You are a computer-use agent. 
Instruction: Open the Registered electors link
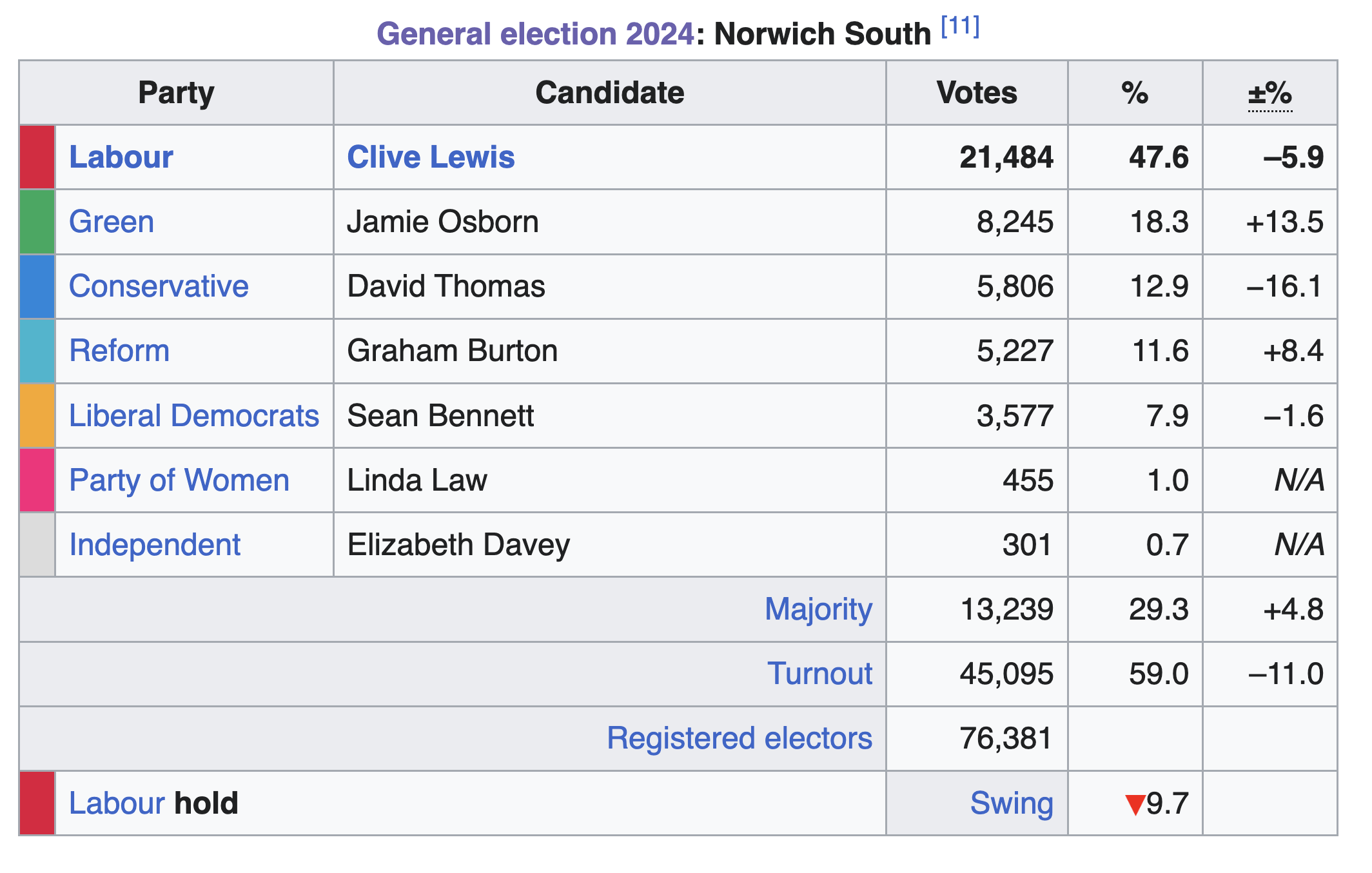[x=740, y=738]
